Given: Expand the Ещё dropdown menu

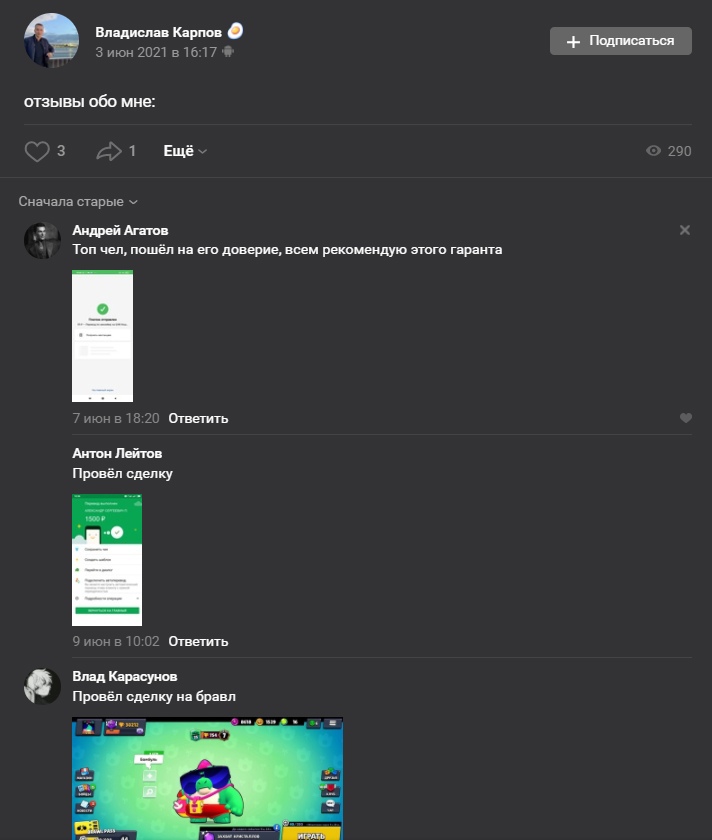Looking at the screenshot, I should click(185, 151).
